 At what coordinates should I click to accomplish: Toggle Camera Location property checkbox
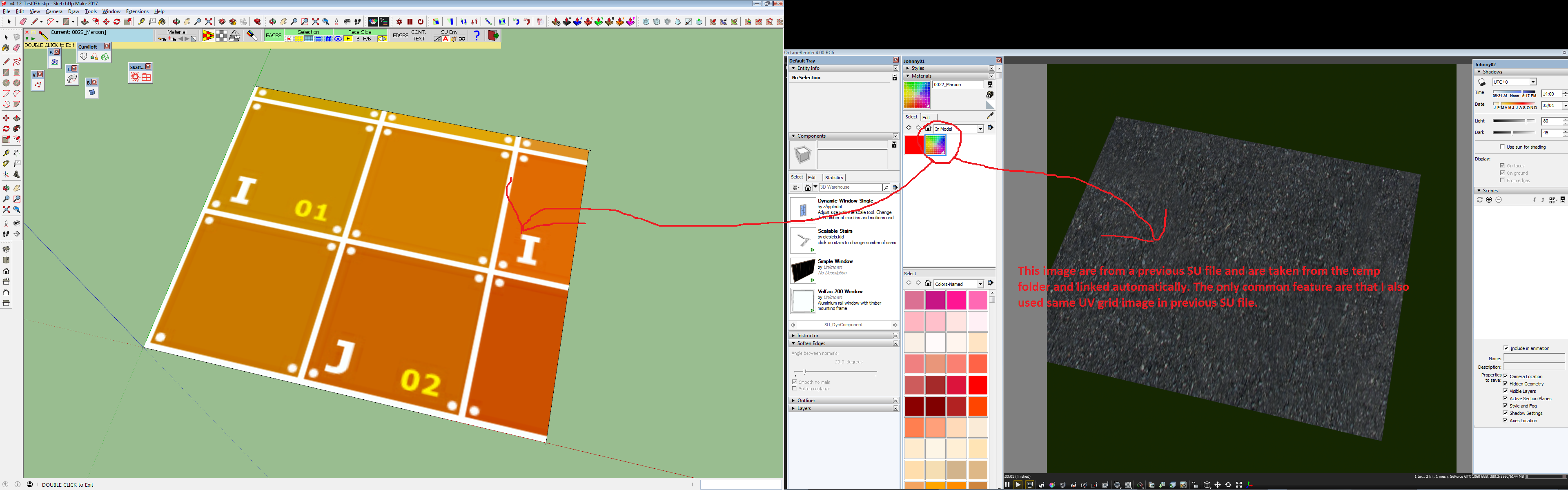1505,376
